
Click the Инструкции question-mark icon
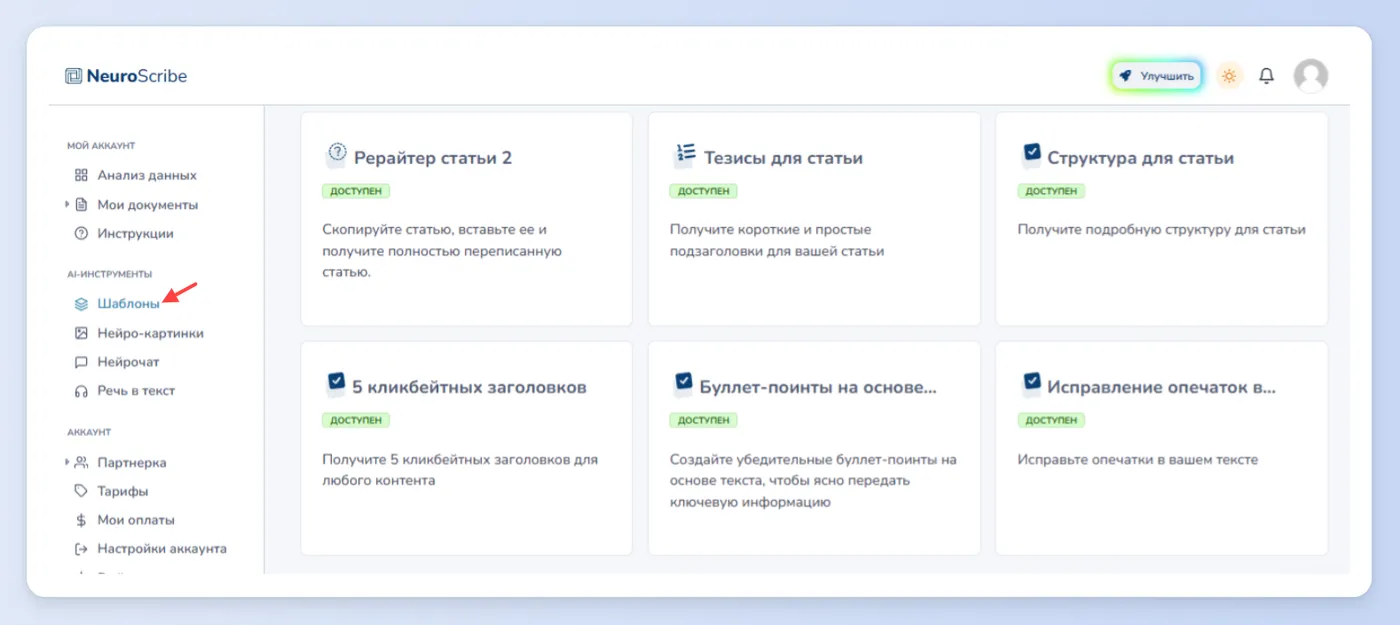pos(82,233)
